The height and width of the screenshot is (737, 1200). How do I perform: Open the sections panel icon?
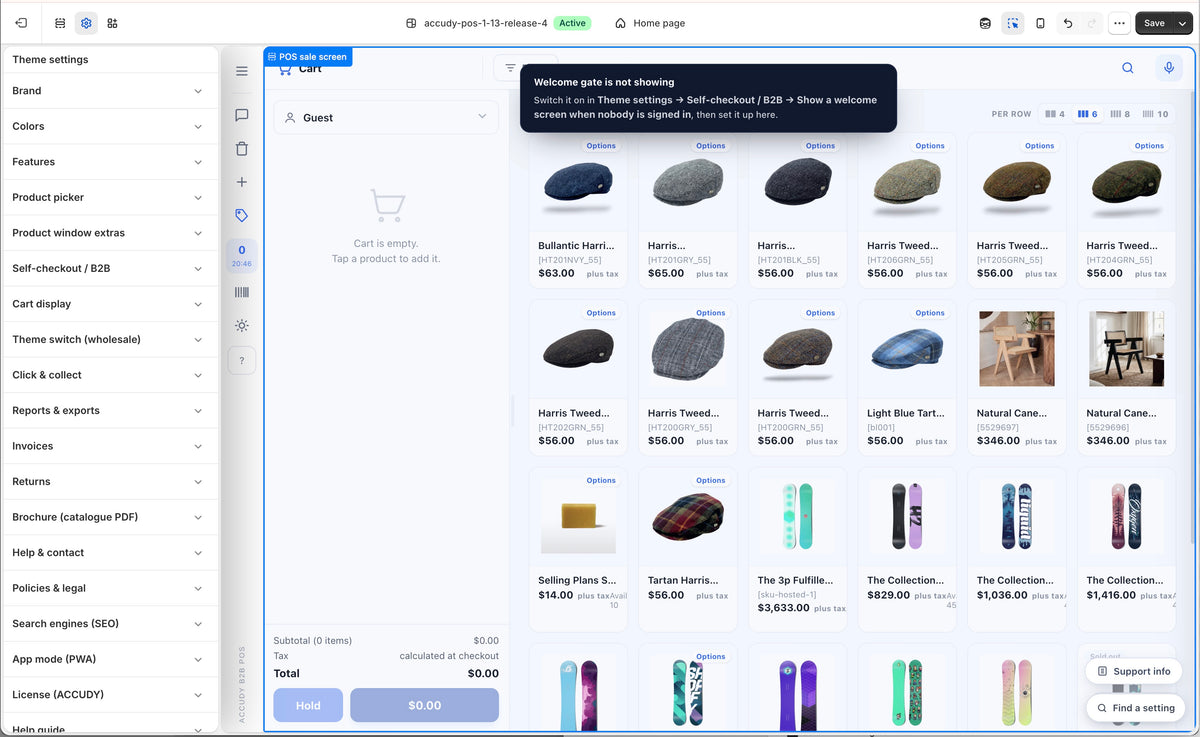tap(60, 23)
